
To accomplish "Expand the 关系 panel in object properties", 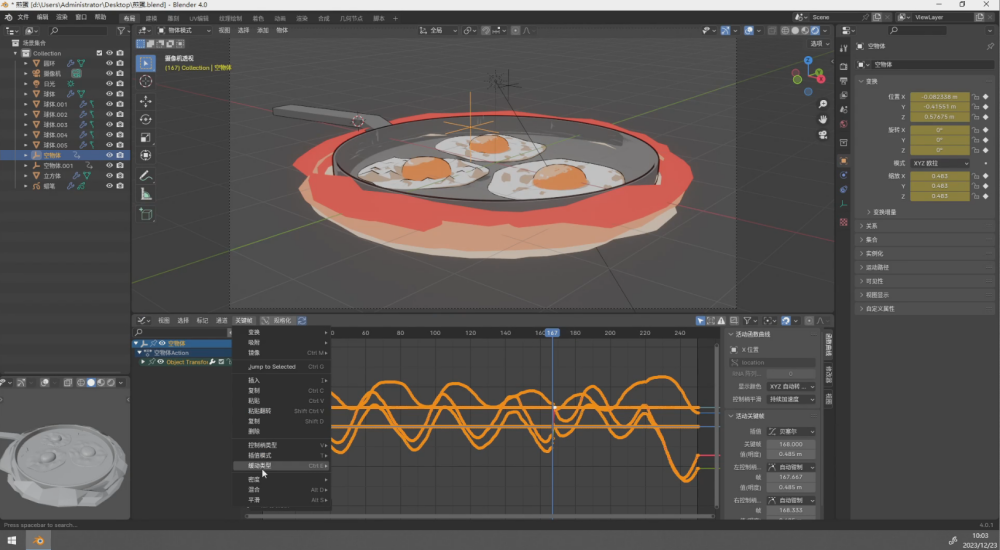I will (870, 226).
